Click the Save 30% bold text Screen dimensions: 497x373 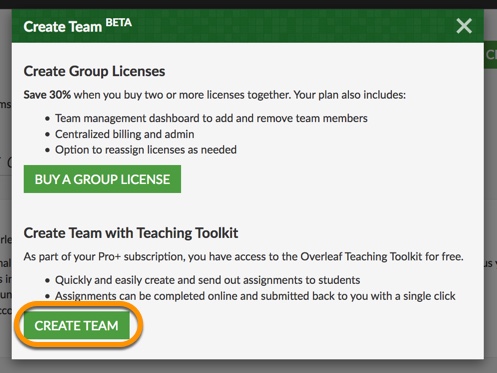(47, 95)
